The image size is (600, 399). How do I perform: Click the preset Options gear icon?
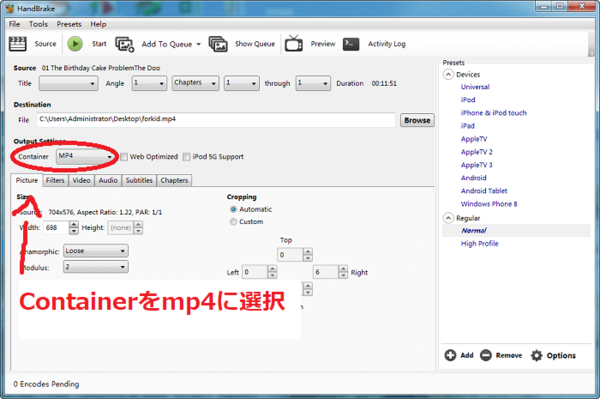pyautogui.click(x=536, y=355)
